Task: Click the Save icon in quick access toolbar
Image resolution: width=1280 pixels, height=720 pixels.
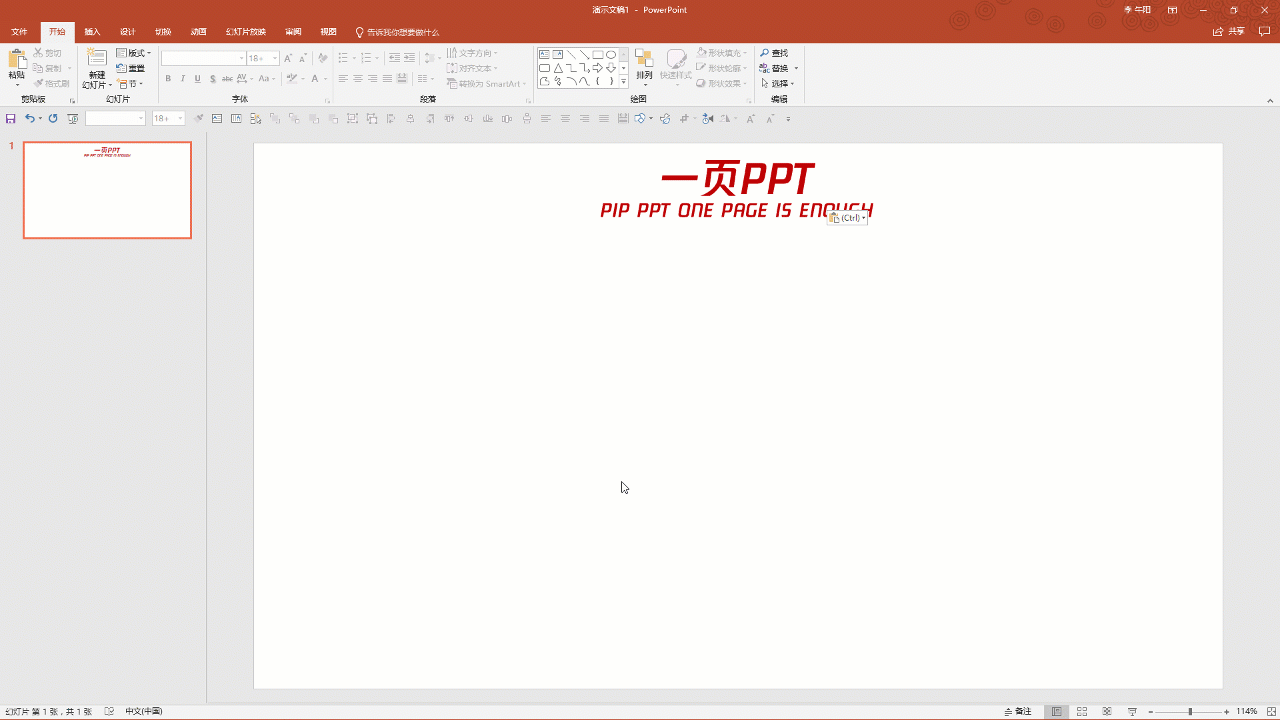Action: coord(11,118)
